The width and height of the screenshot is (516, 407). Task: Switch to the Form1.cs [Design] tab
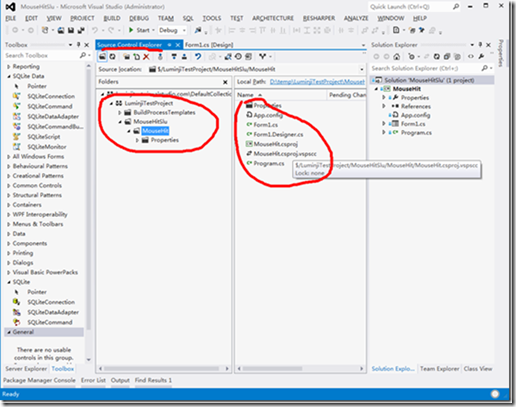click(x=209, y=45)
